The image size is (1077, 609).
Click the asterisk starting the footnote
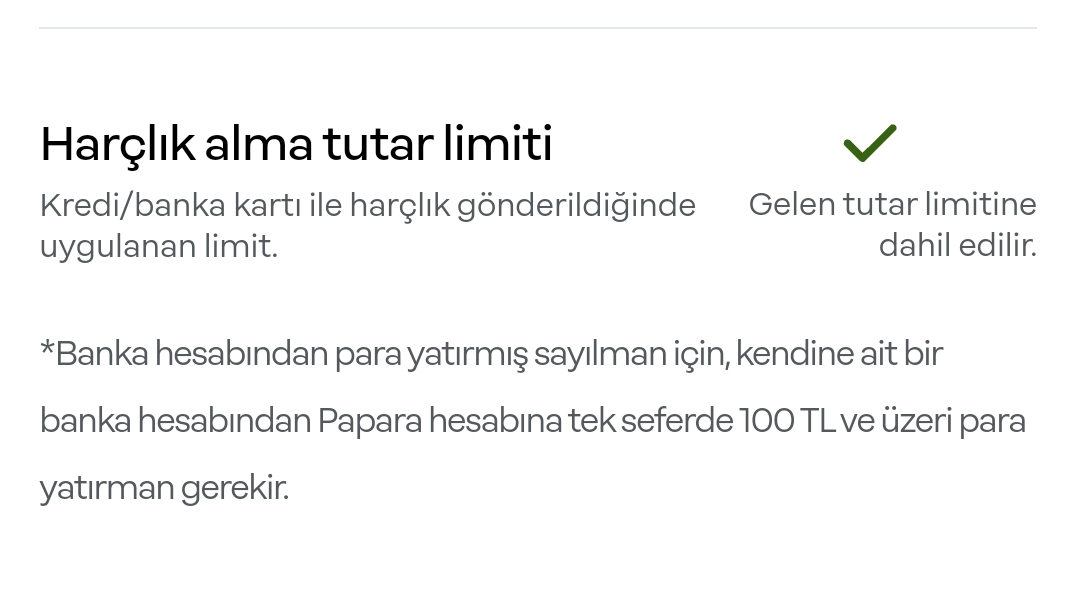click(x=47, y=347)
